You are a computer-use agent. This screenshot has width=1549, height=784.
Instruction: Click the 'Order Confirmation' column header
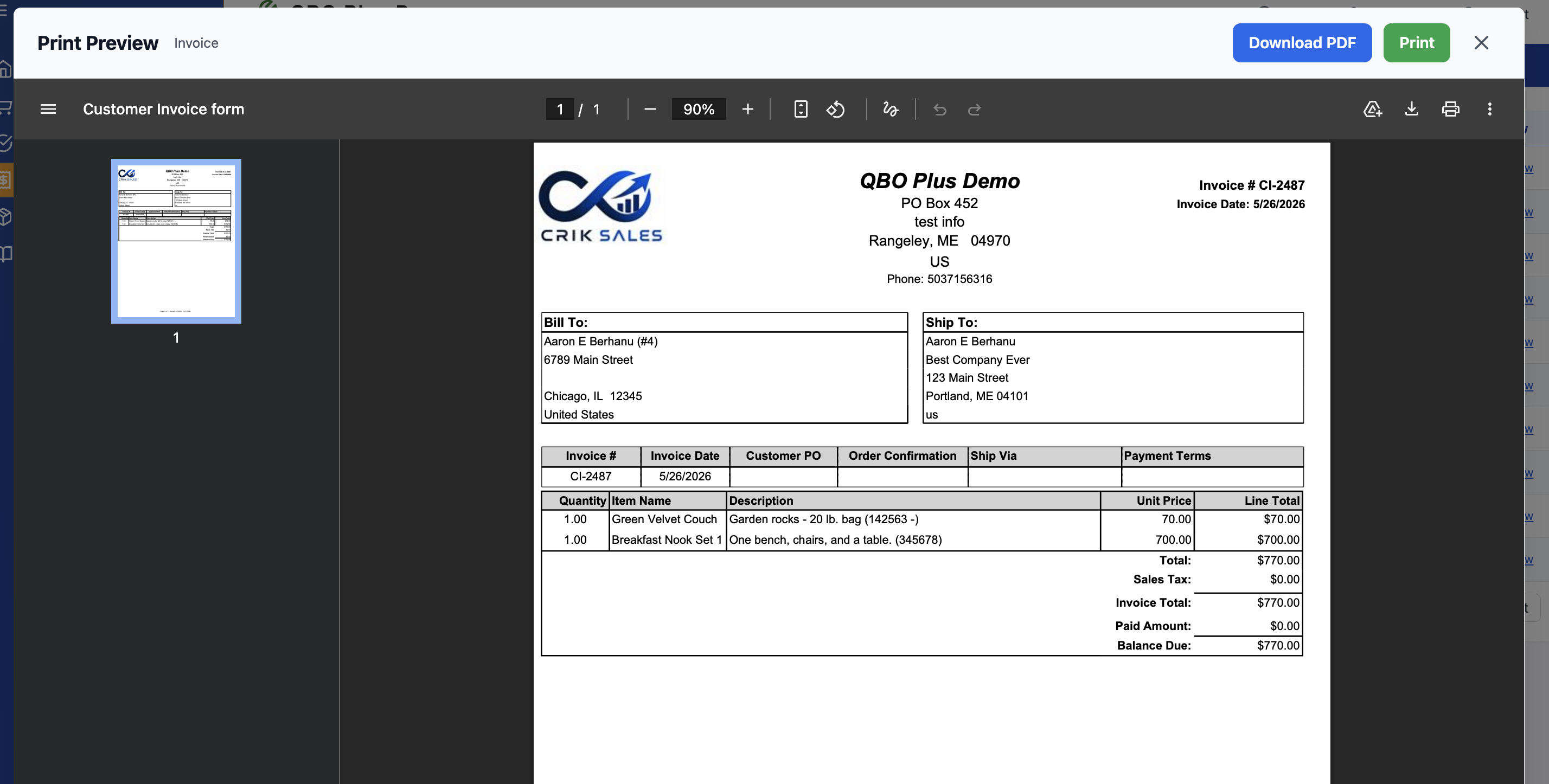[902, 456]
